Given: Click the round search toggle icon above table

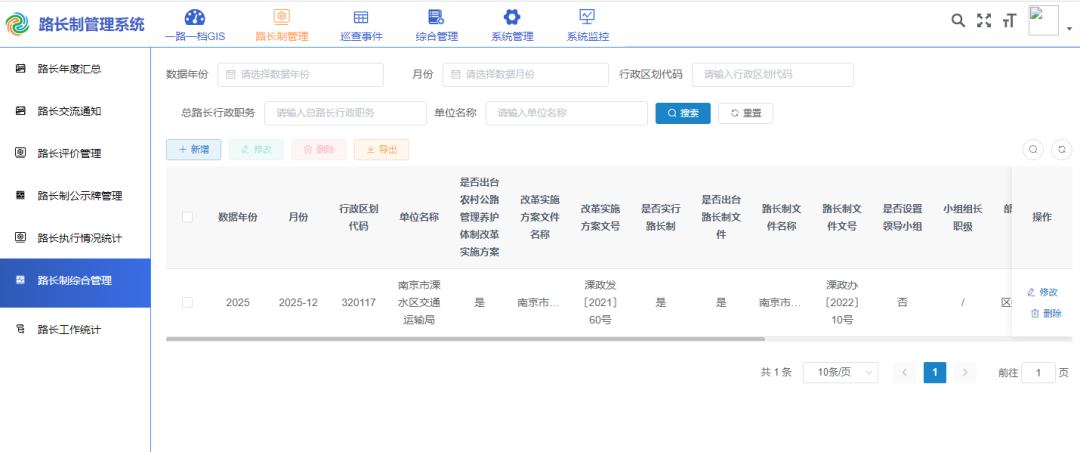Looking at the screenshot, I should tap(1033, 149).
